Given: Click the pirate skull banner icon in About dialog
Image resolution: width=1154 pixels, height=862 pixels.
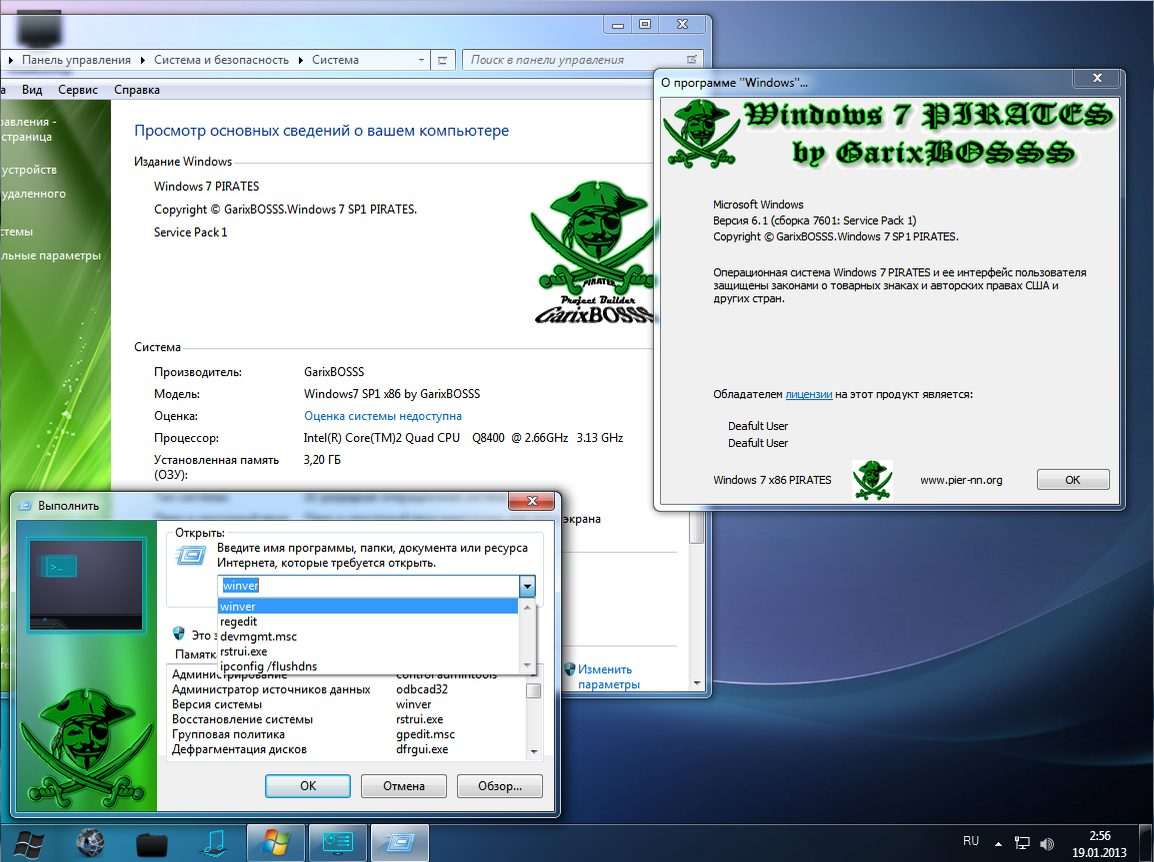Looking at the screenshot, I should coord(701,133).
